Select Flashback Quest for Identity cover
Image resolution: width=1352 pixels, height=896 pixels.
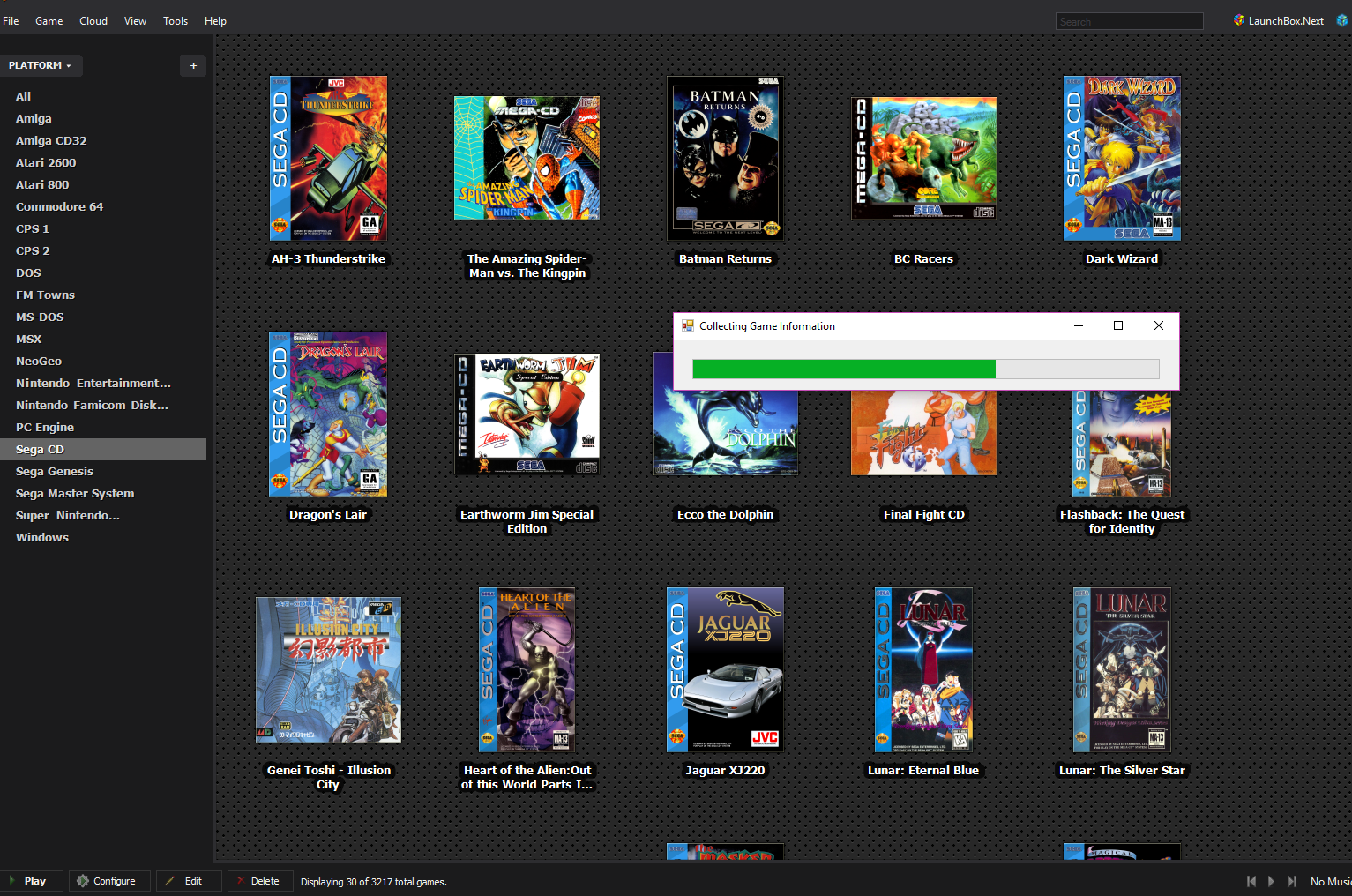1122,443
